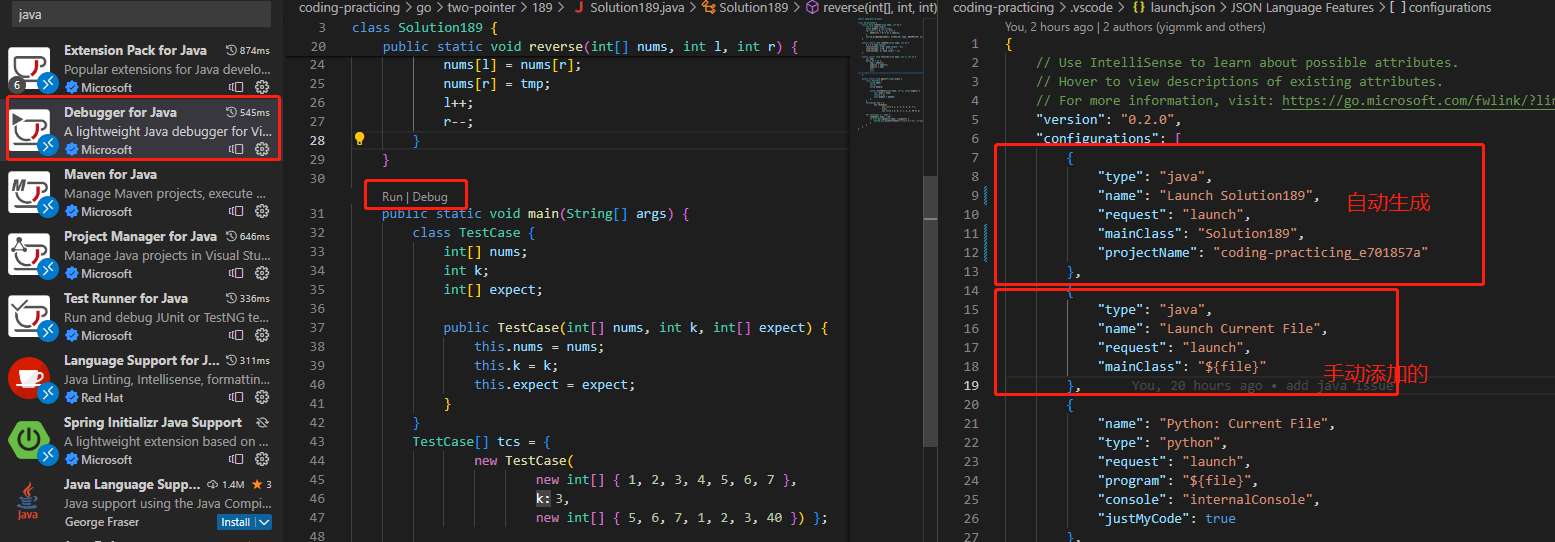Click the vertical scrollbar of the Java editor

pos(930,310)
